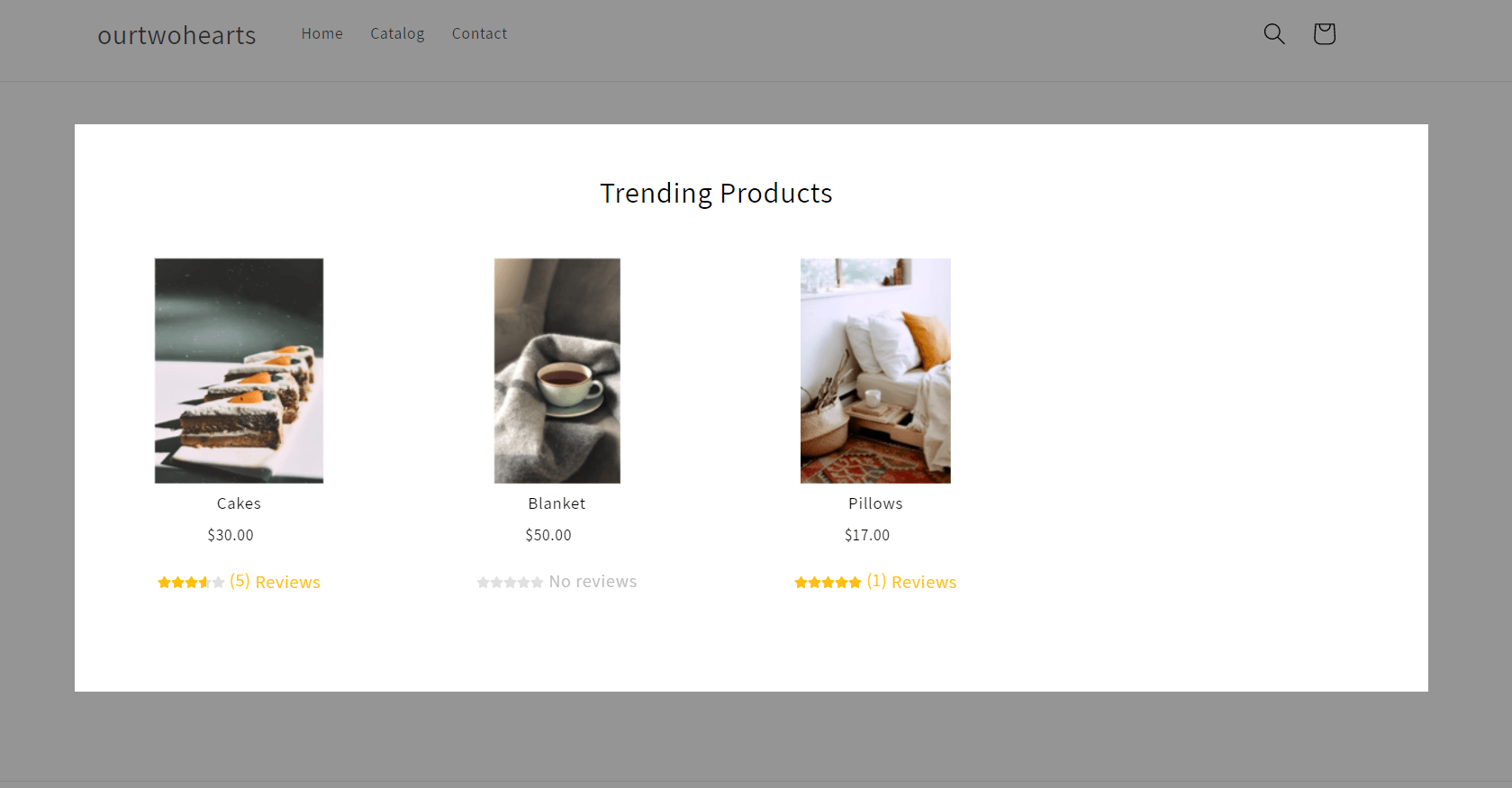Click the Trending Products heading

(716, 194)
